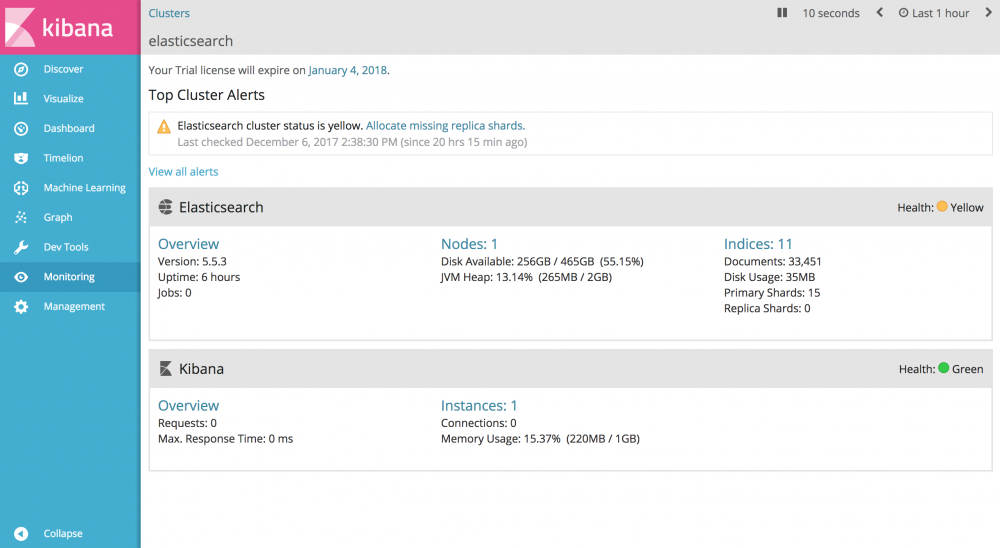Select Monitoring in the sidebar menu
Screen dimensions: 1000x548
[69, 277]
